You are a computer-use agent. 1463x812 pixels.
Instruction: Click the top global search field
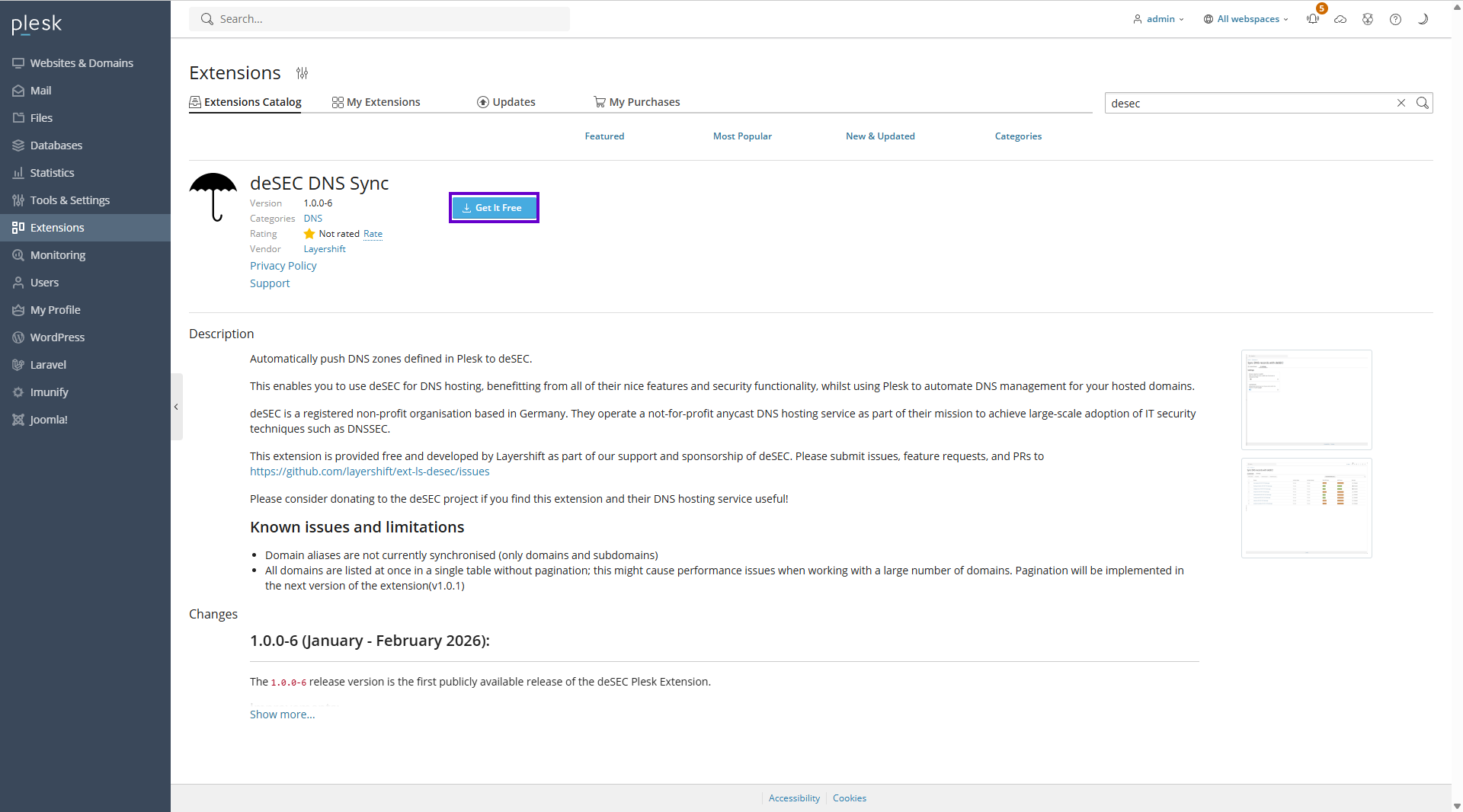click(x=379, y=19)
